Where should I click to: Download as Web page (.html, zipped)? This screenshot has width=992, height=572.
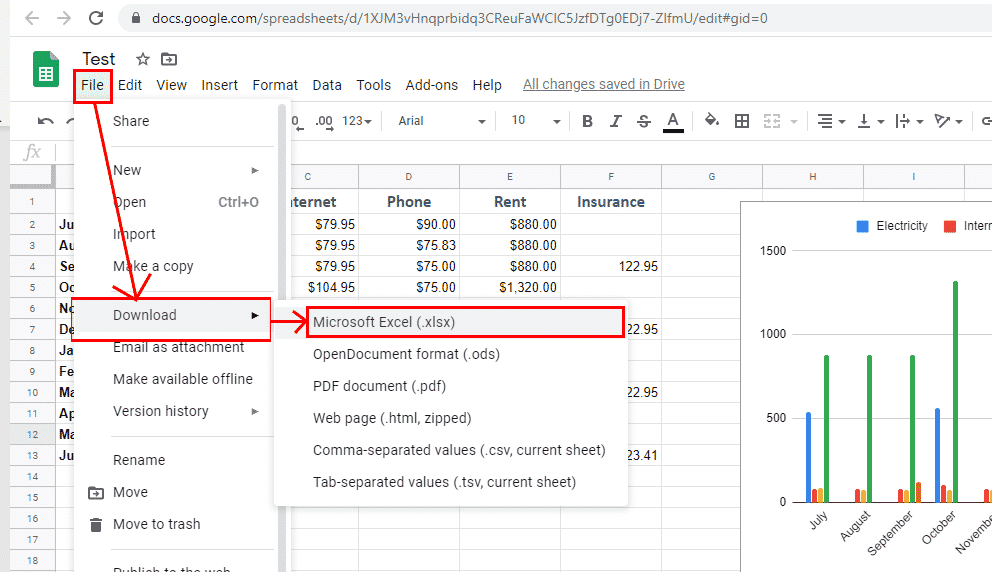(451, 418)
